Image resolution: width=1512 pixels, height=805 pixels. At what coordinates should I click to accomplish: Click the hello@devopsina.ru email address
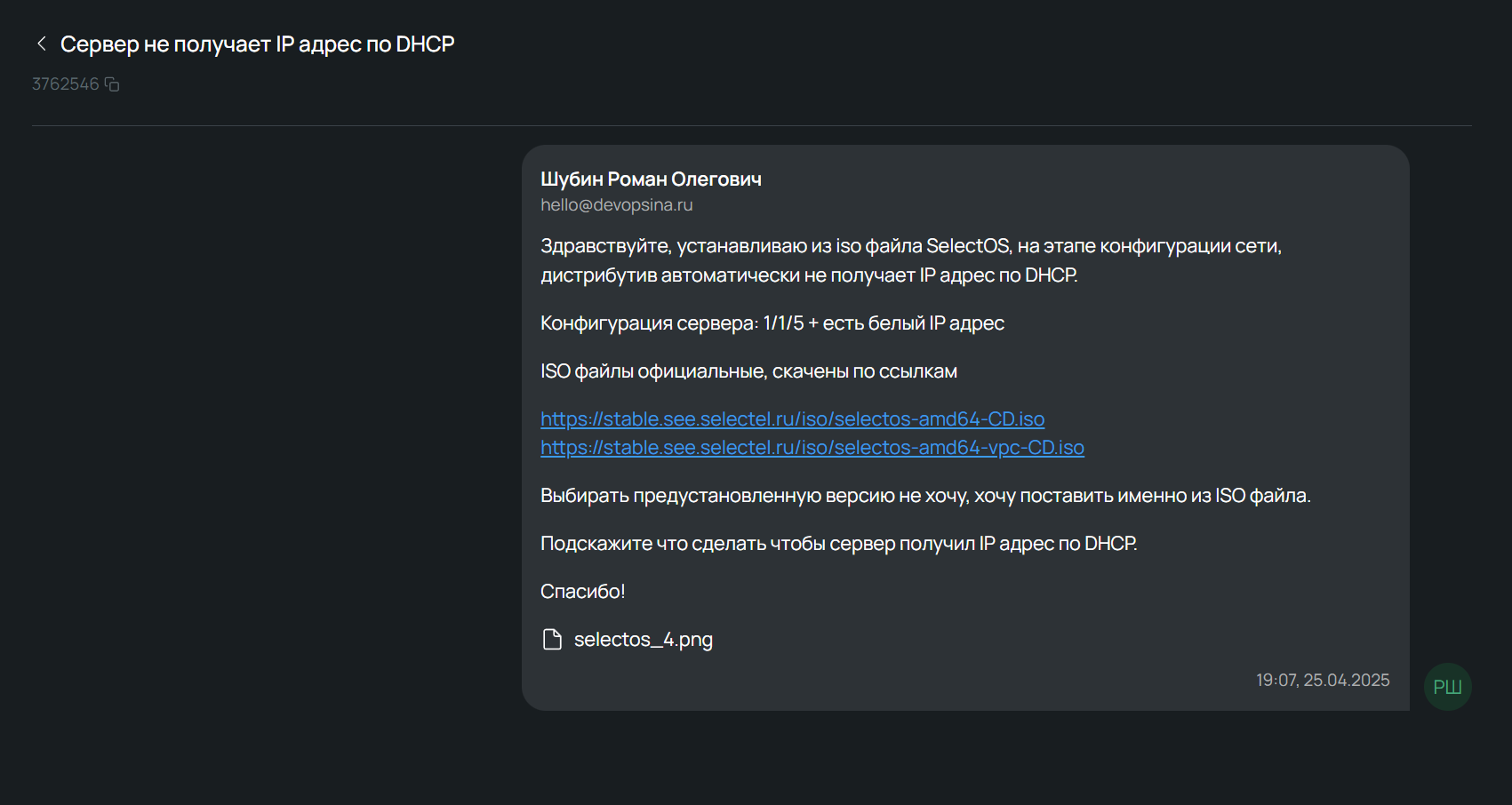[616, 205]
